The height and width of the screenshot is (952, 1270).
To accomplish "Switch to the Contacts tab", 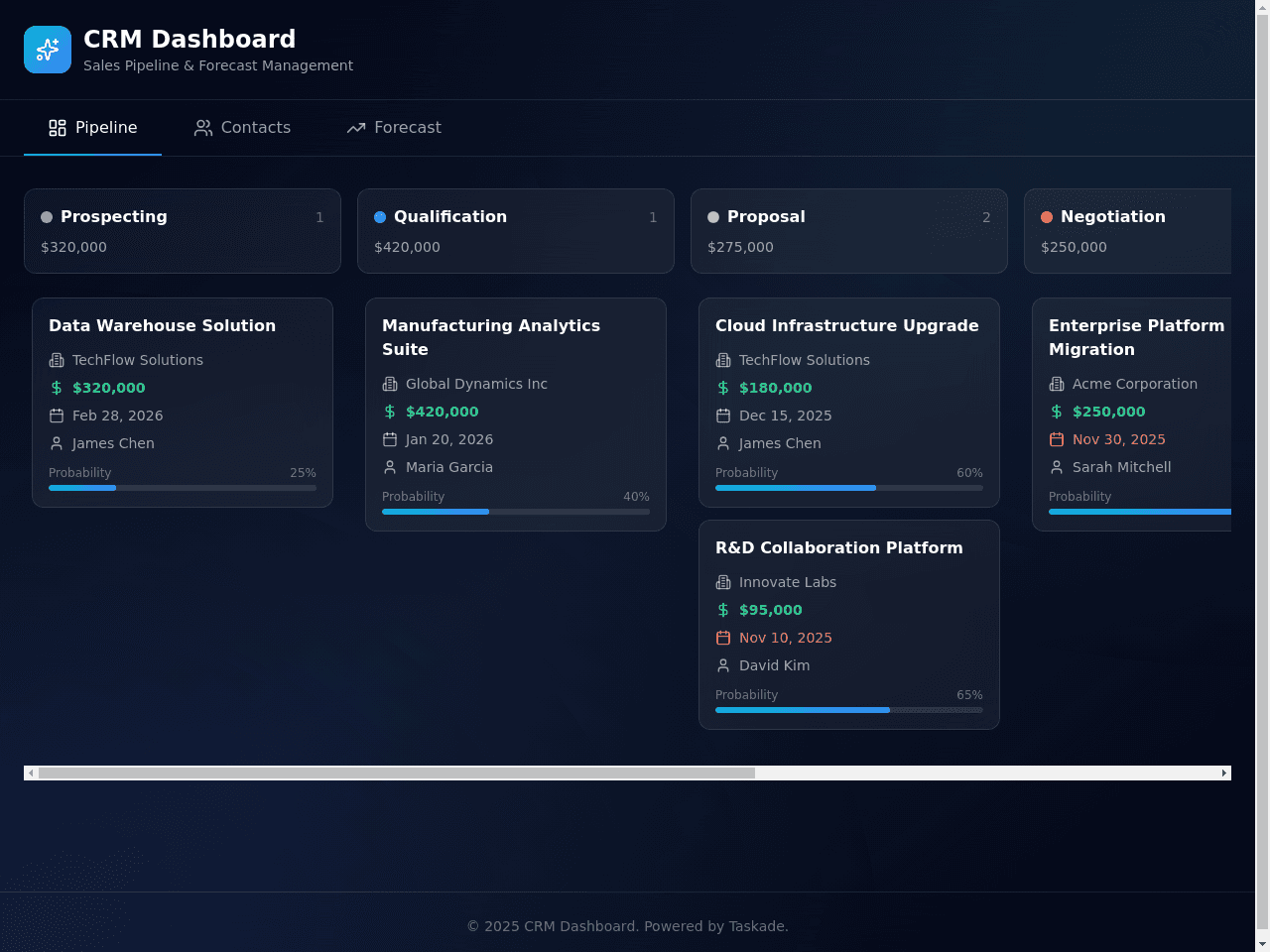I will [242, 128].
